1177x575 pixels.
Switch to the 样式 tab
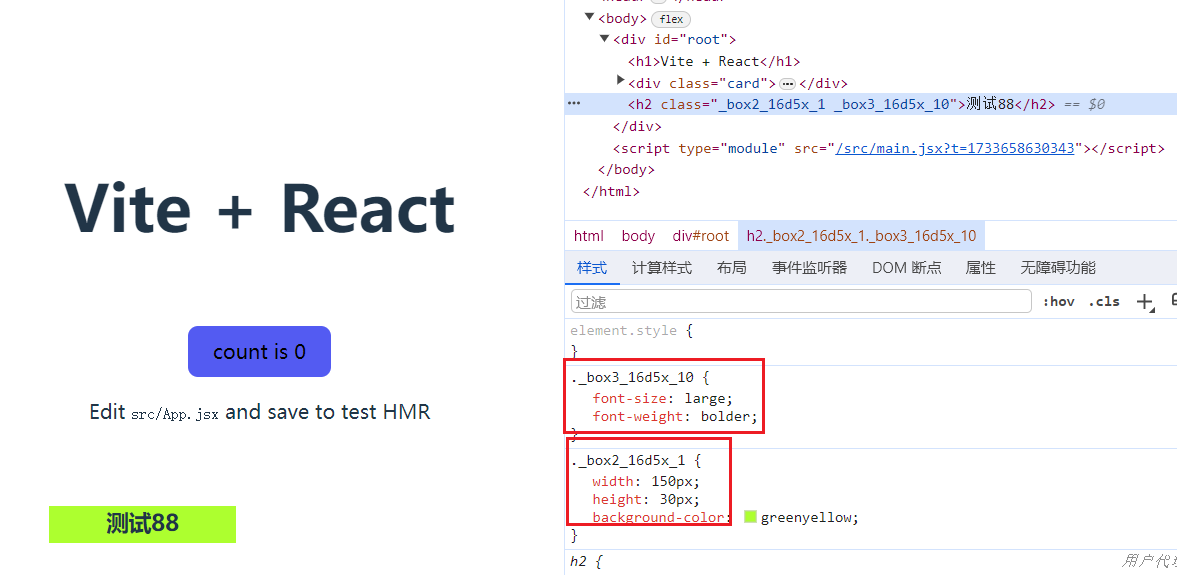[592, 268]
